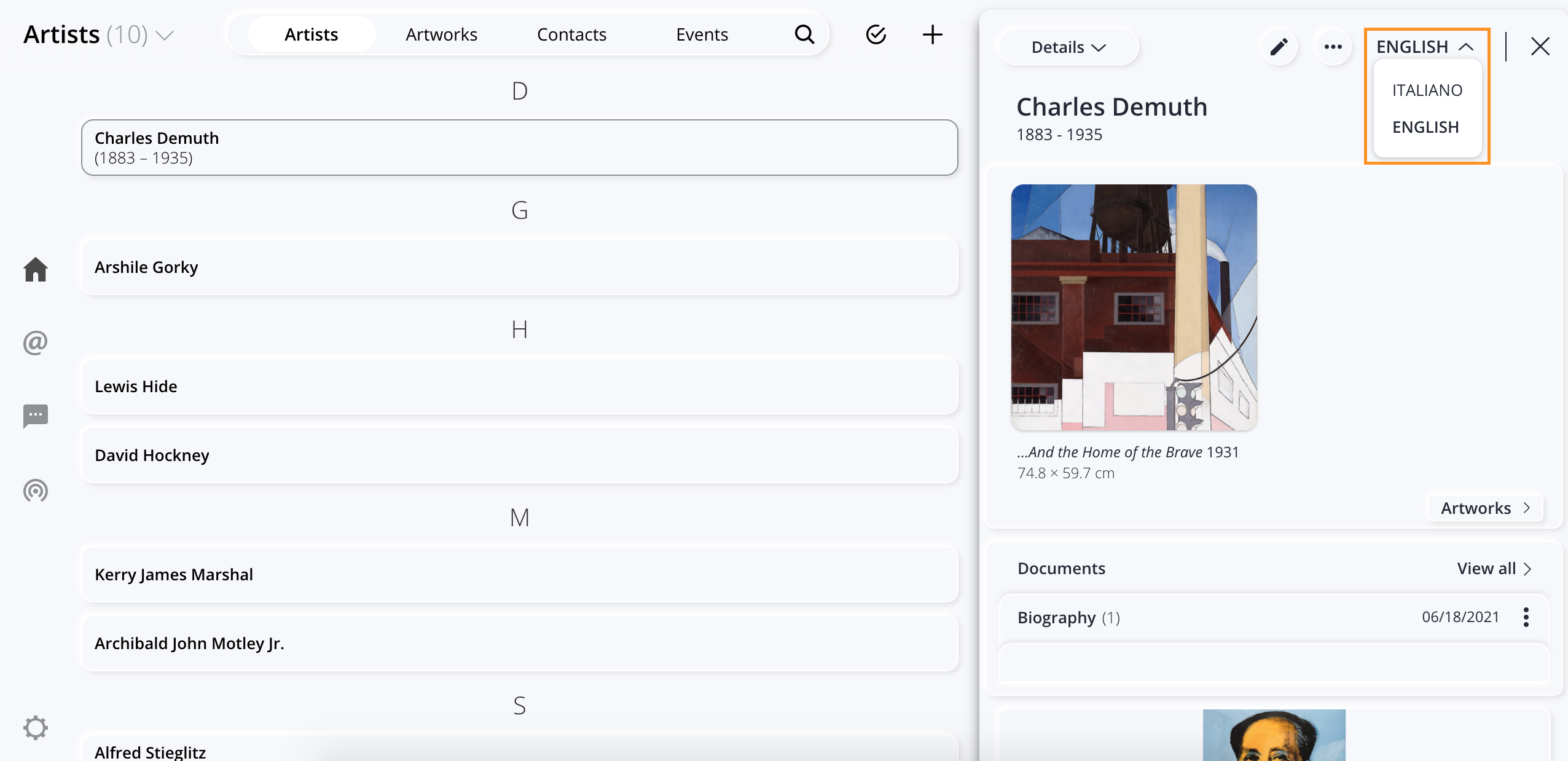The width and height of the screenshot is (1568, 761).
Task: Open And the Home of the Brave thumbnail
Action: click(x=1134, y=307)
